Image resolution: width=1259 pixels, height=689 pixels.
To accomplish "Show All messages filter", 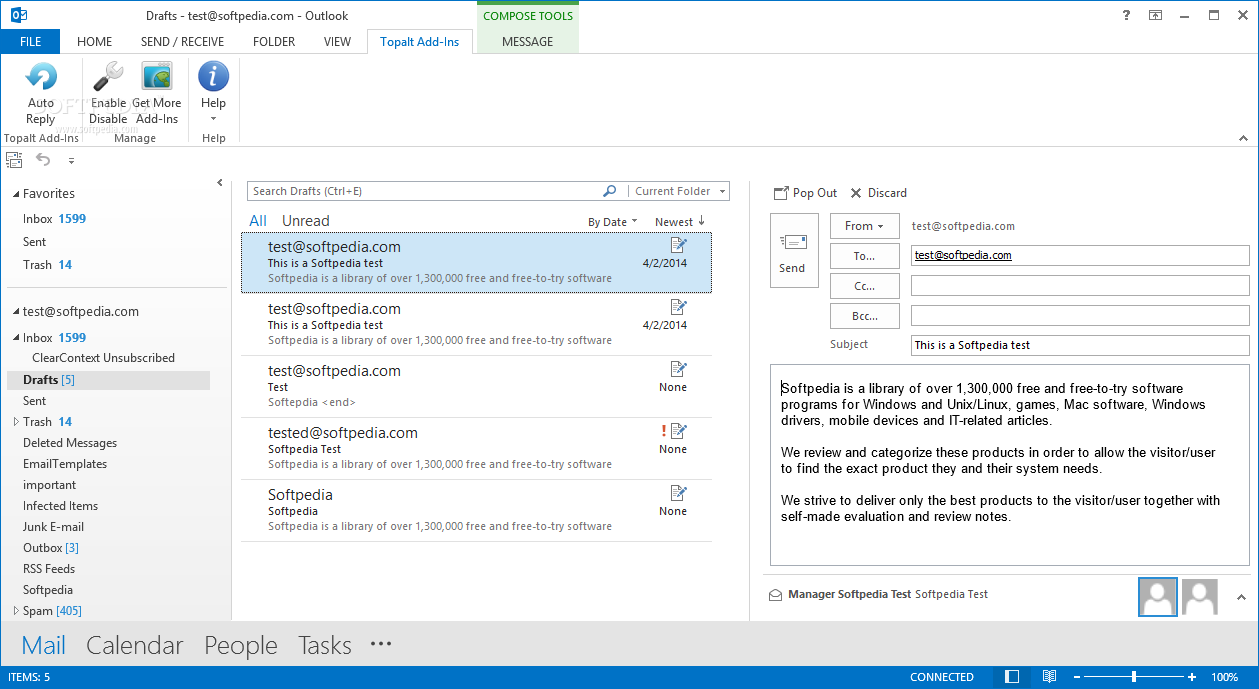I will [x=258, y=221].
